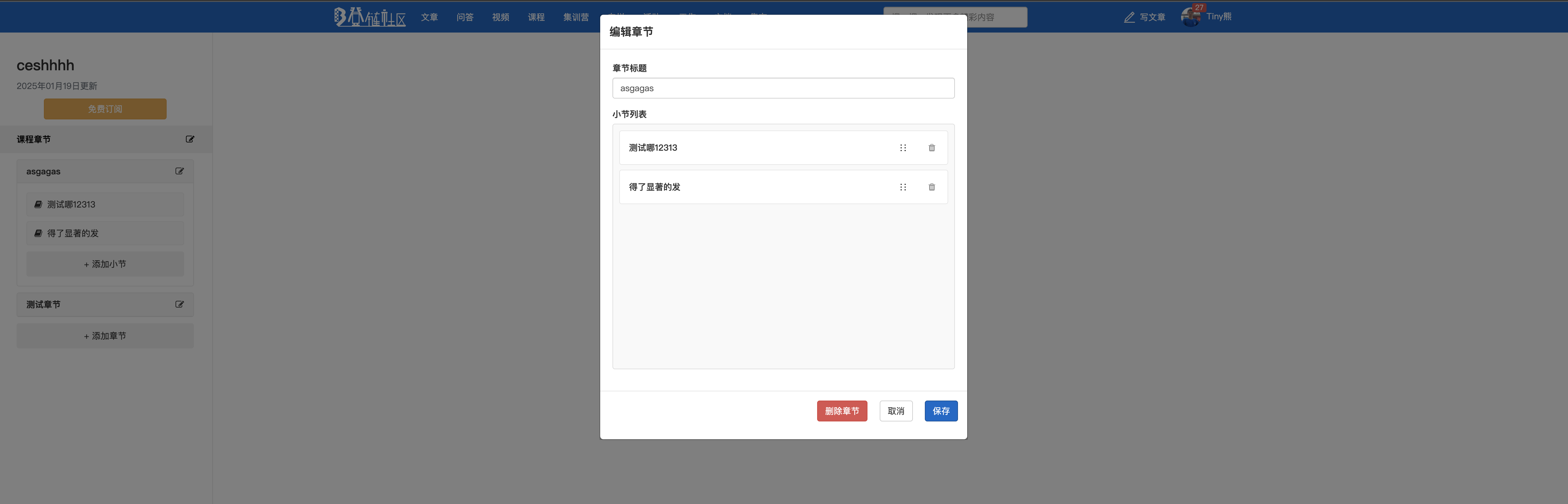Click the 2025年01月19日更新 date text
Screen dimensions: 1568x504
[x=56, y=87]
